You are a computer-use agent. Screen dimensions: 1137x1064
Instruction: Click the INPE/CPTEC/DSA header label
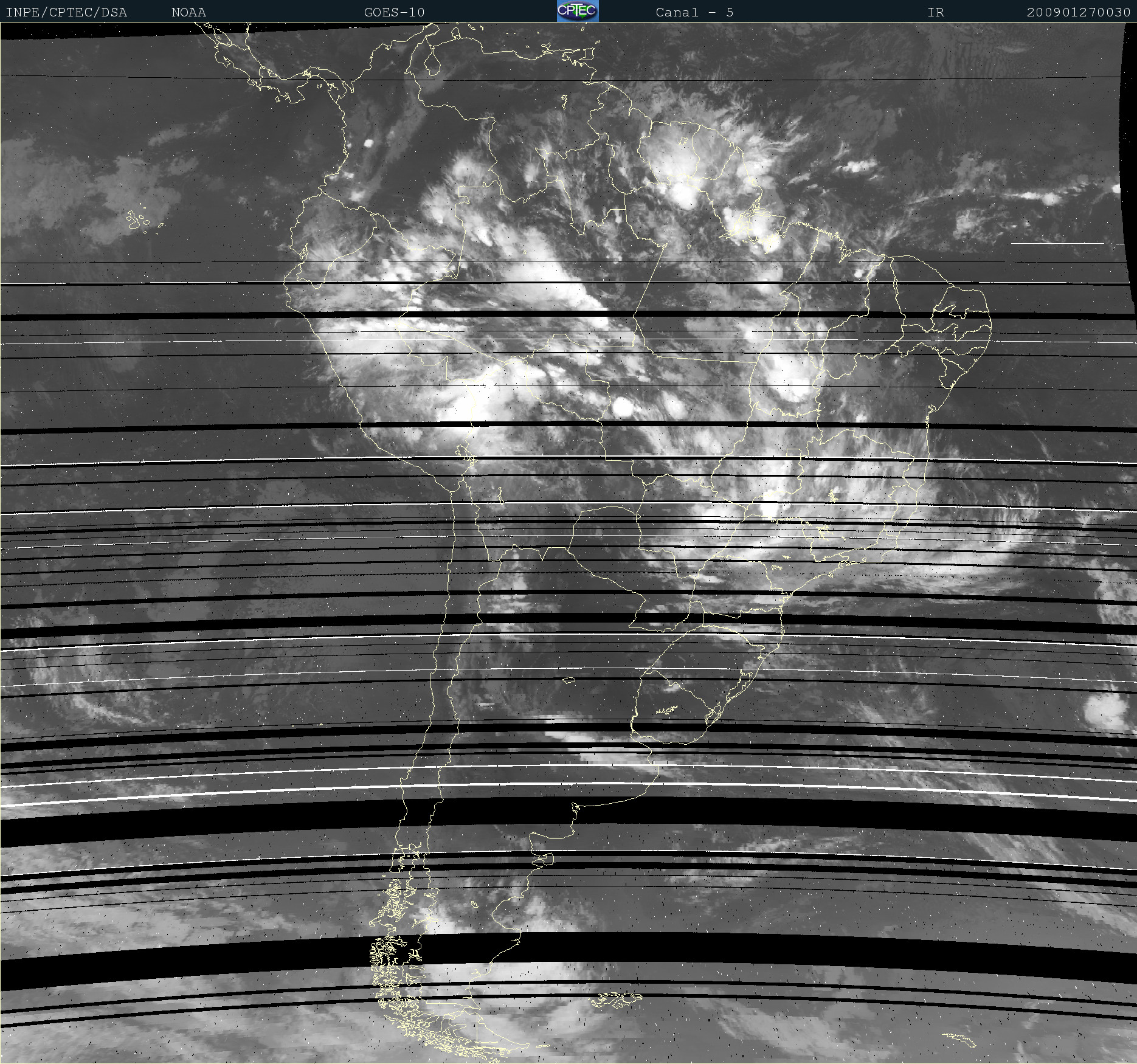coord(66,12)
